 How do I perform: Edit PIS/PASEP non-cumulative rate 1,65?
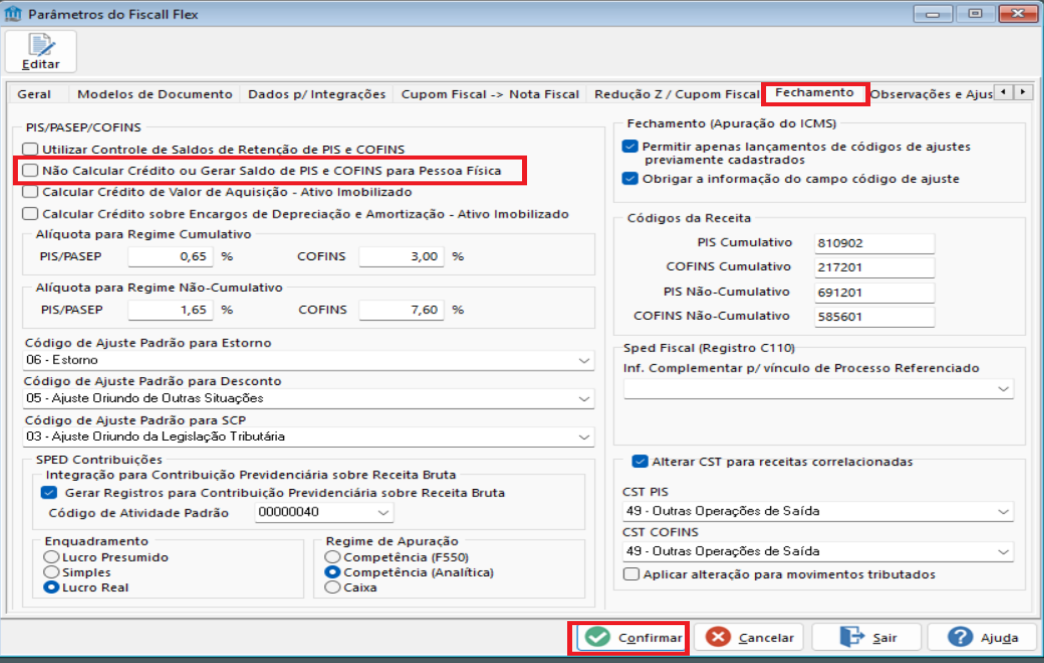point(170,310)
